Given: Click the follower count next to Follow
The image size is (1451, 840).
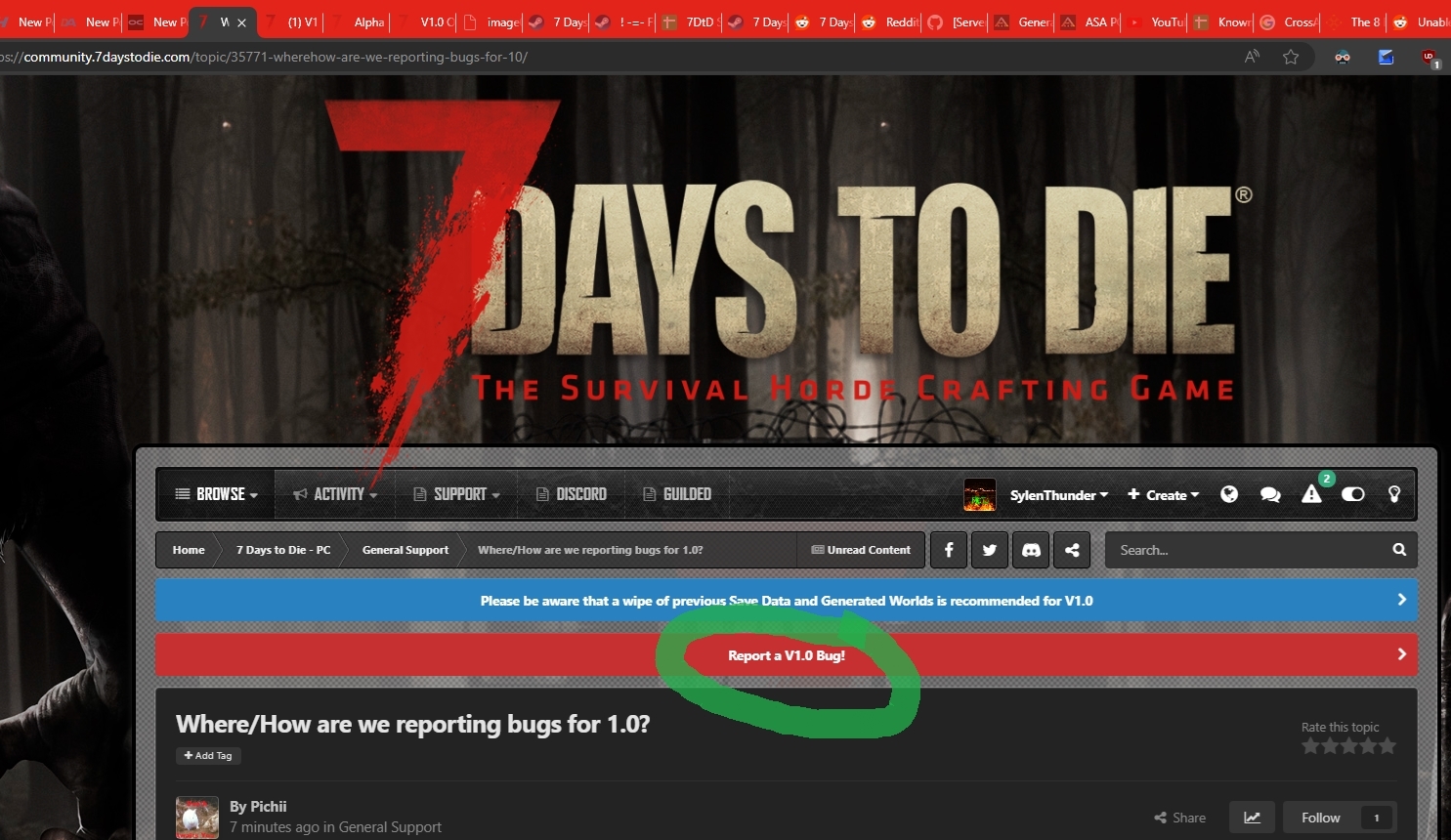Looking at the screenshot, I should (x=1377, y=818).
